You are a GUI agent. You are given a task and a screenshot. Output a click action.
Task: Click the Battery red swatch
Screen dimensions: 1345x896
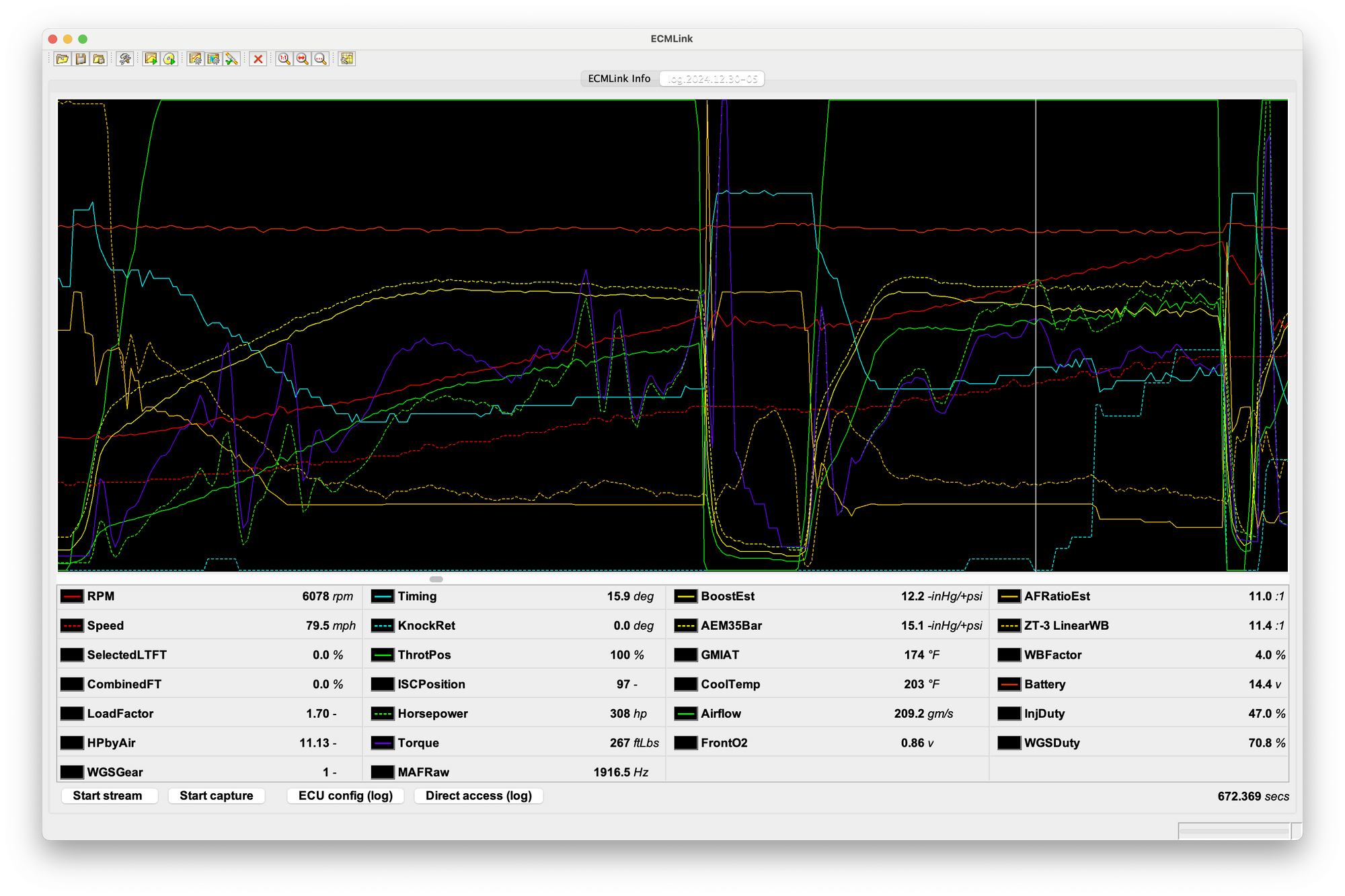(1009, 684)
